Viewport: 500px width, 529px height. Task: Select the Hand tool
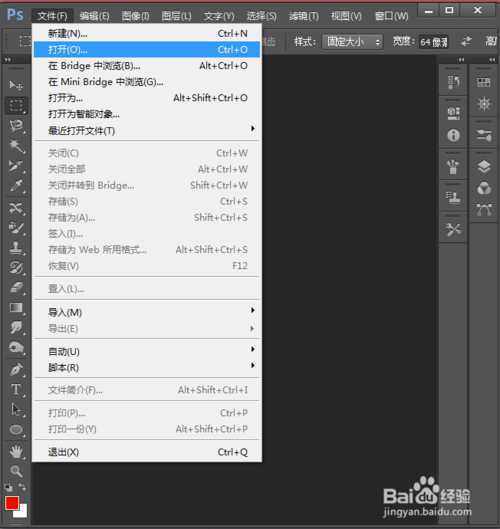coord(16,451)
